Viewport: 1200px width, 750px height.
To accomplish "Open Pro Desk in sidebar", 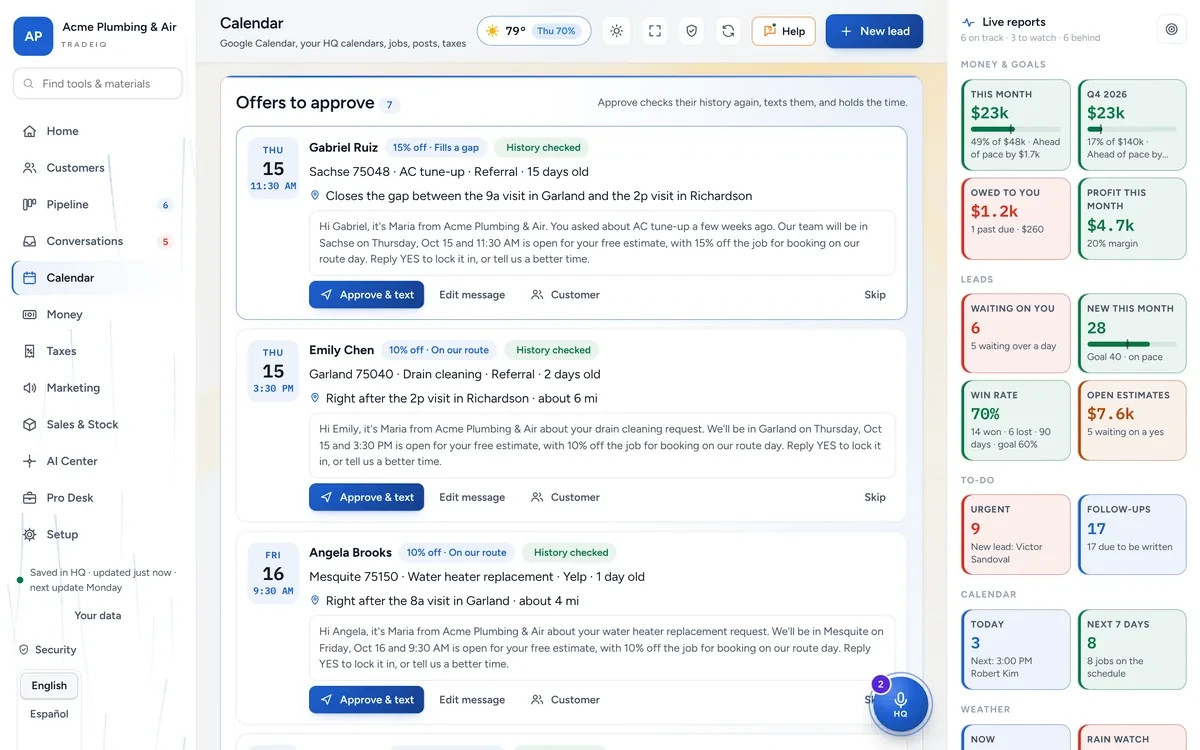I will (97, 498).
